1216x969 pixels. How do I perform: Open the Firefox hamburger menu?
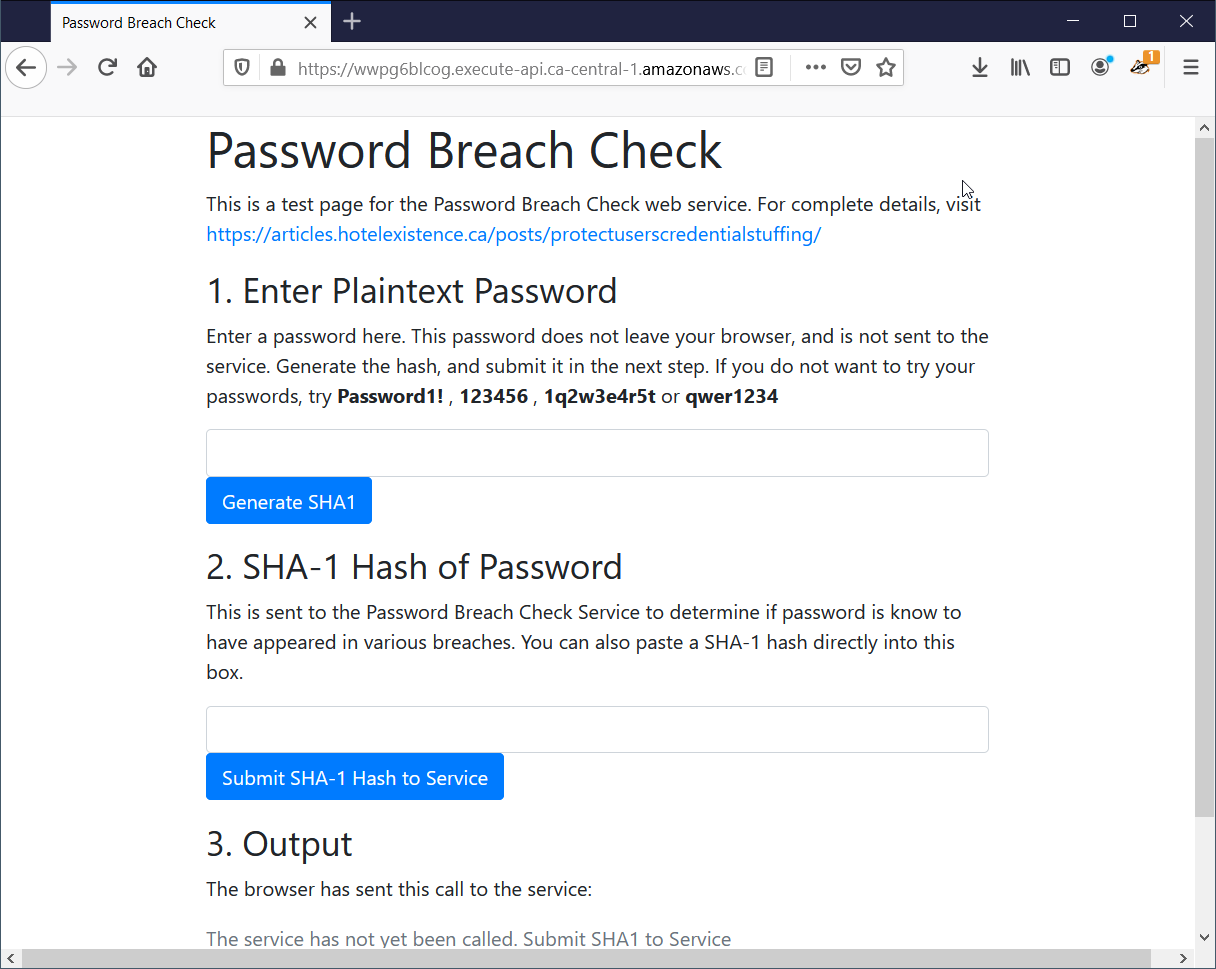coord(1190,68)
